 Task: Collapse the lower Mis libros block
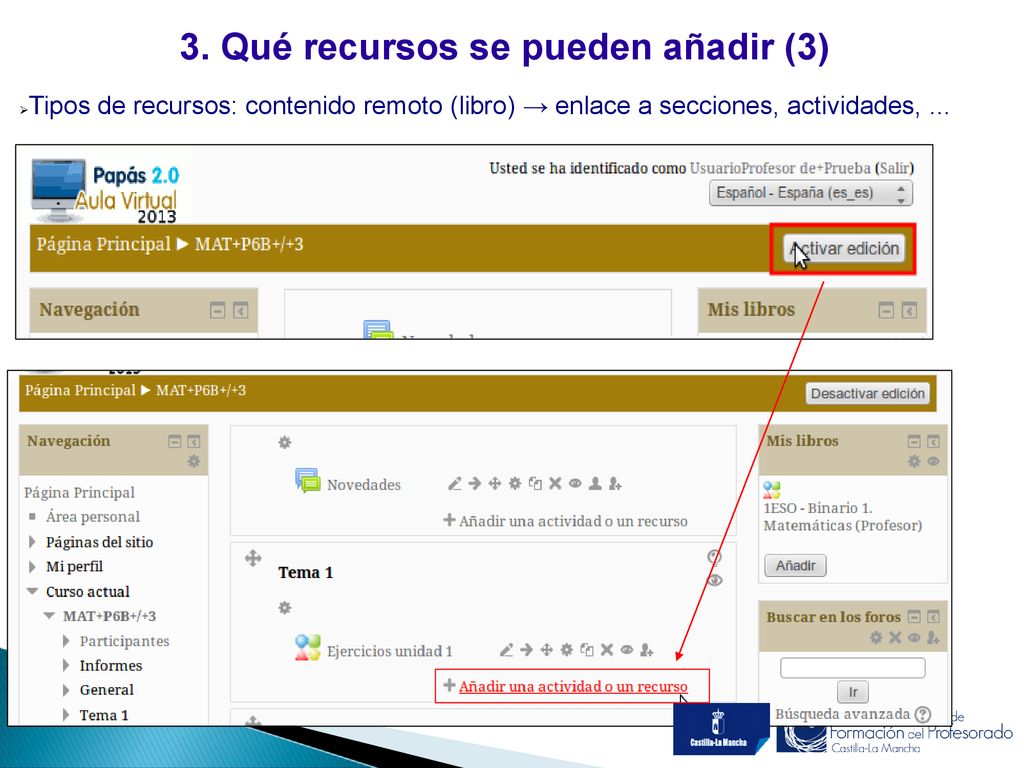click(914, 441)
